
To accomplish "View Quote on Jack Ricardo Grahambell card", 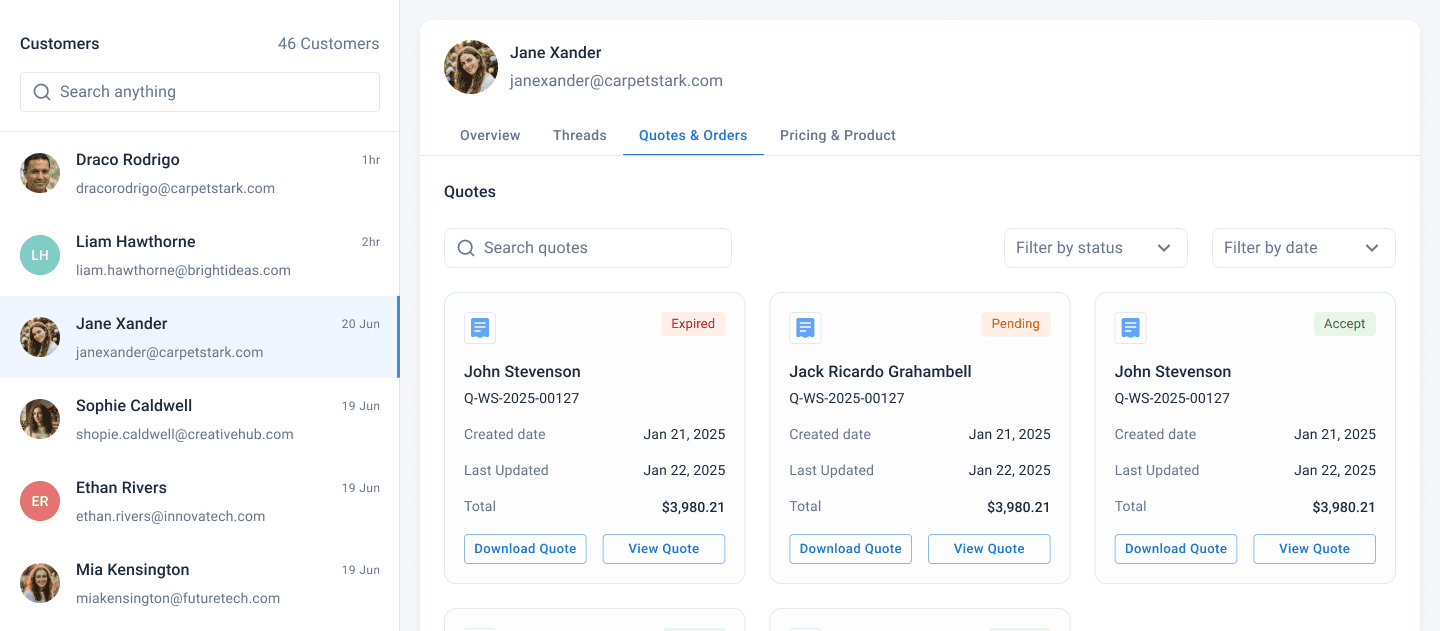I will (x=989, y=549).
